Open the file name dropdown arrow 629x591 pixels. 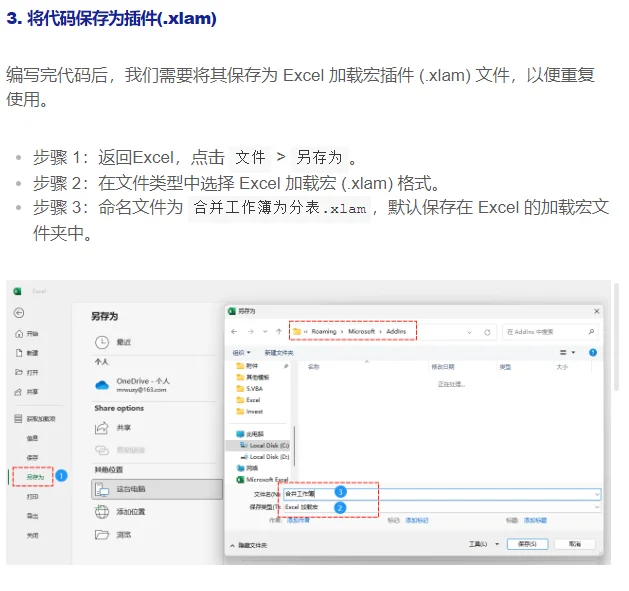[x=597, y=494]
